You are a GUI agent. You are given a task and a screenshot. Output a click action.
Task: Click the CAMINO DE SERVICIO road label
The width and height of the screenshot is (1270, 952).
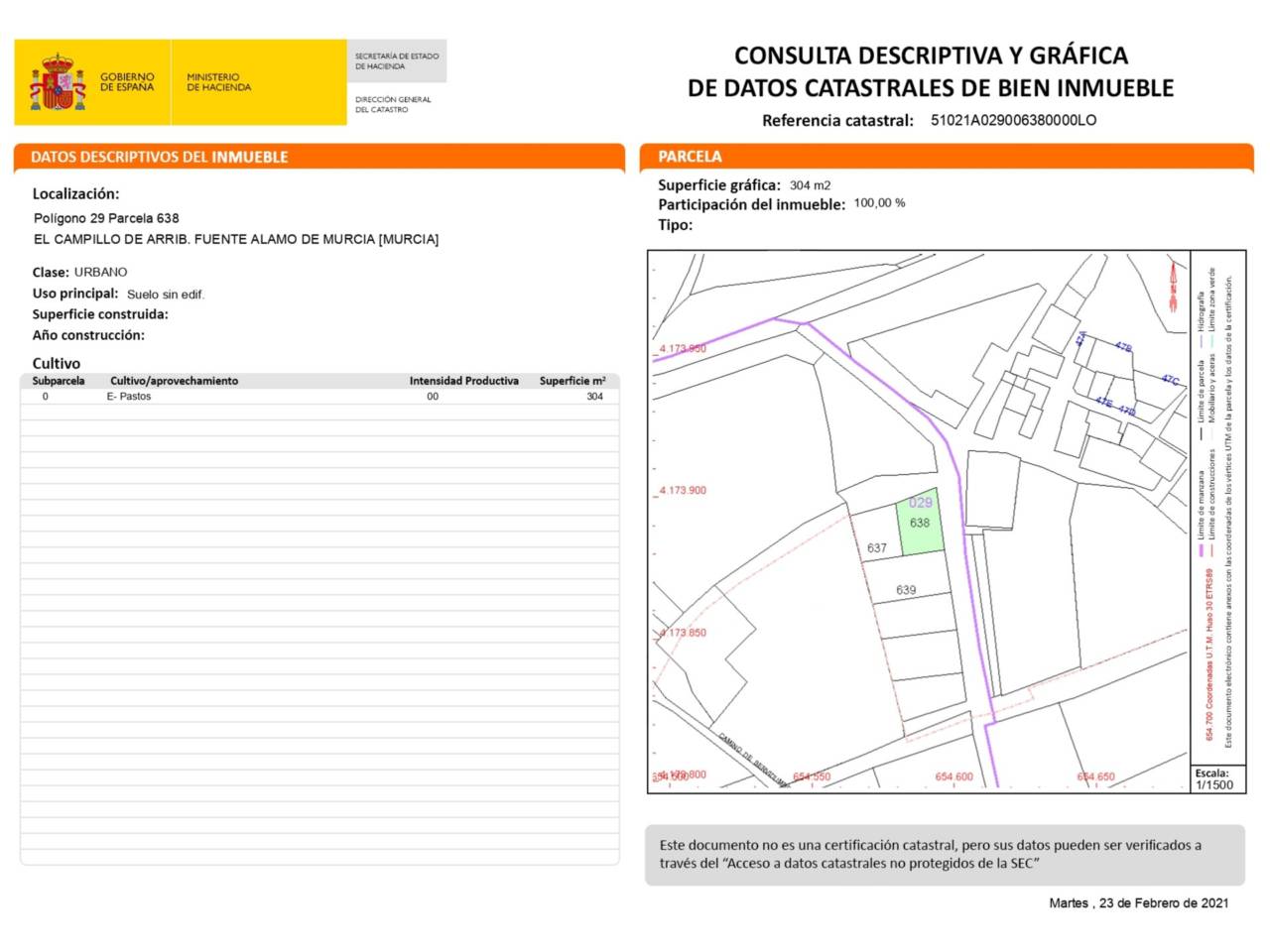tap(754, 760)
